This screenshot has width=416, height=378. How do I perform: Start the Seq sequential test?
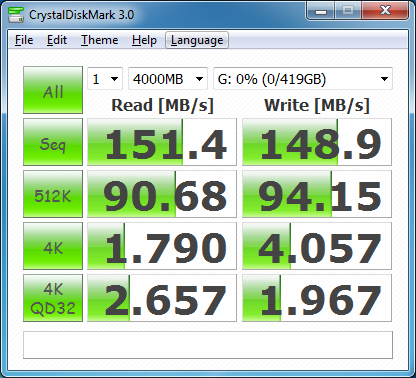tap(53, 142)
